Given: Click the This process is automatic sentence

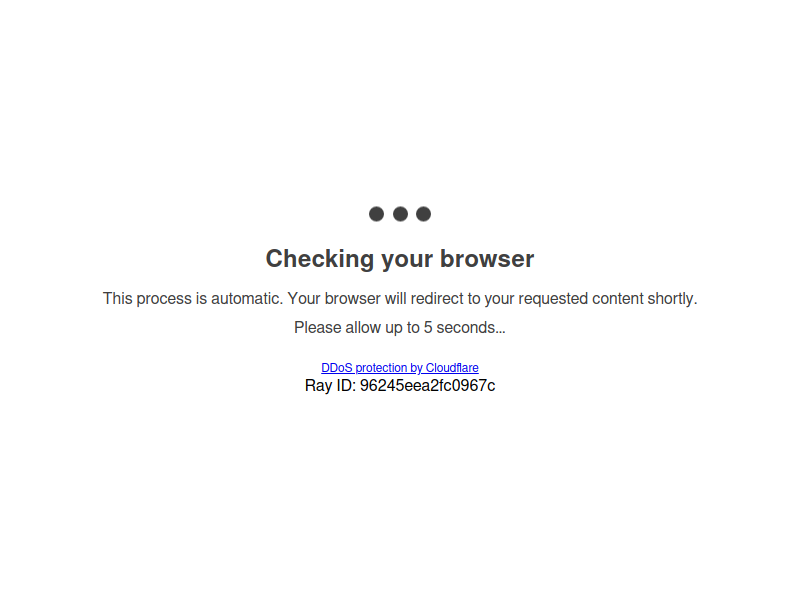Looking at the screenshot, I should 192,298.
